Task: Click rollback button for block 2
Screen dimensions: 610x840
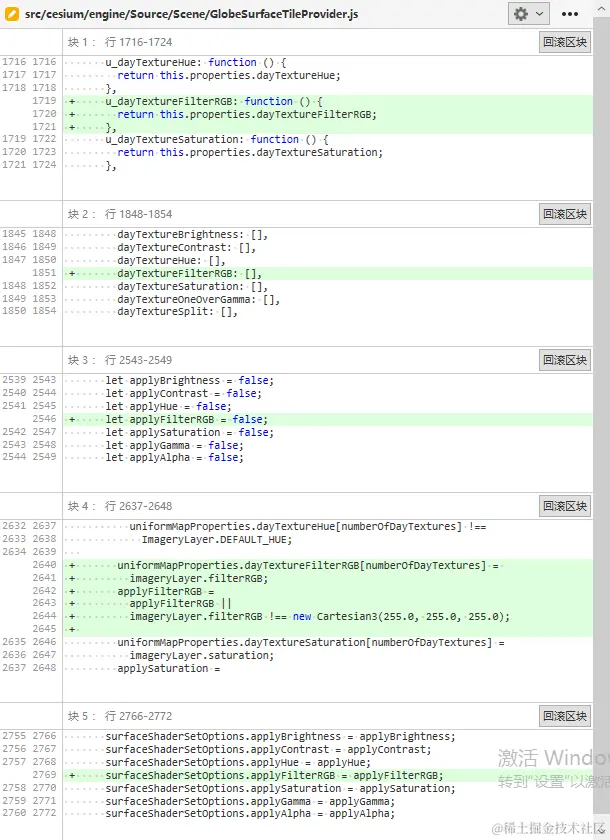Action: [x=564, y=214]
